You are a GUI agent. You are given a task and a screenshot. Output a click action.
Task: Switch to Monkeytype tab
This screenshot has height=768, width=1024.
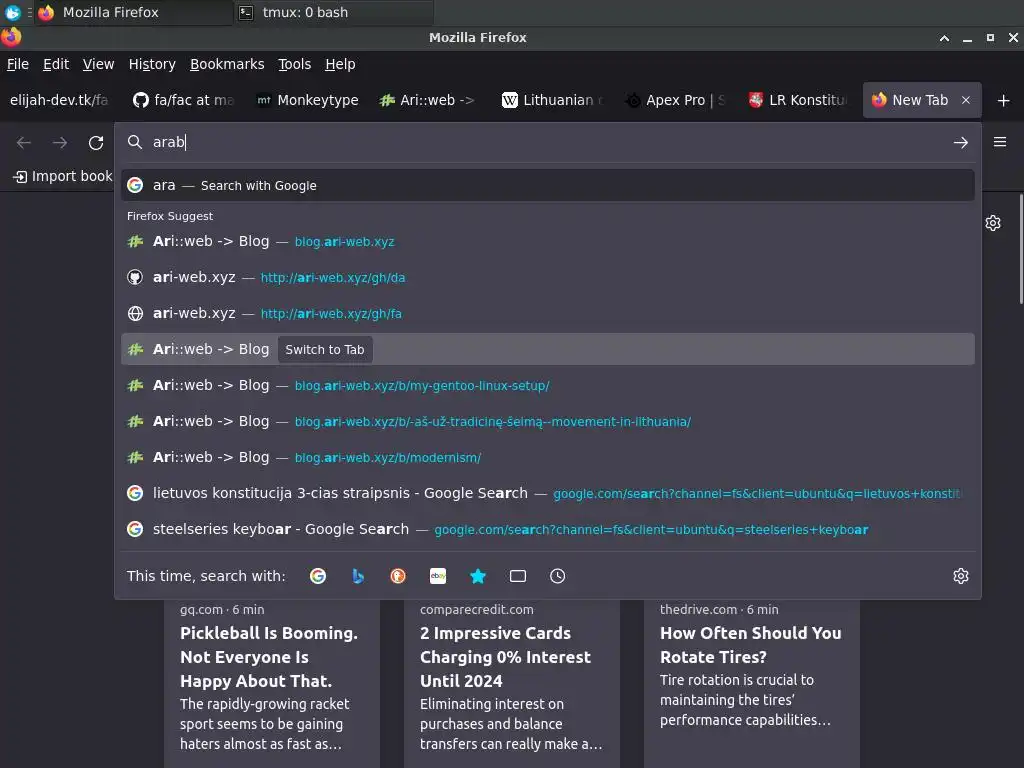pos(308,100)
